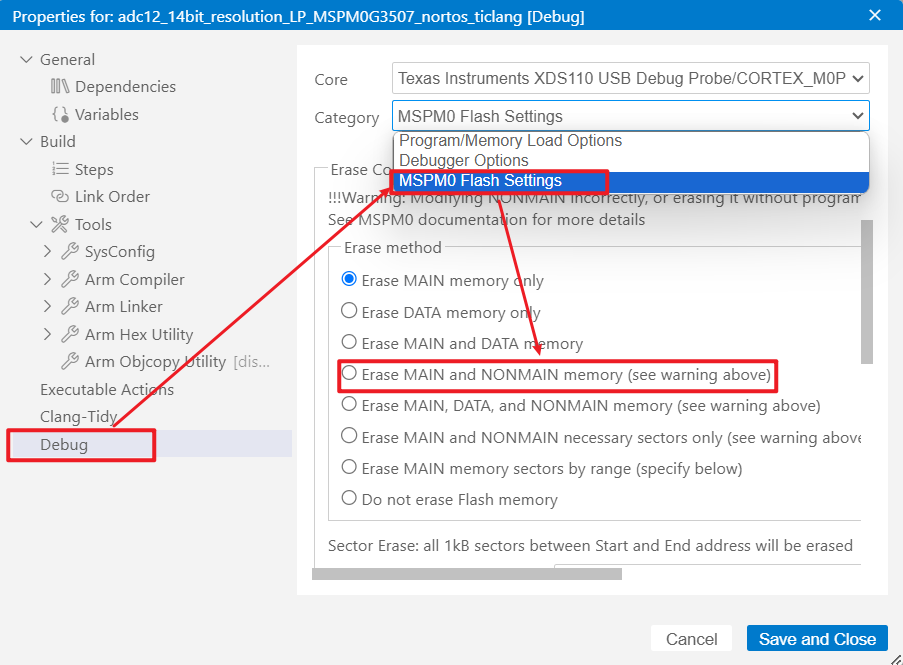This screenshot has height=665, width=903.
Task: Click the Steps list icon
Action: click(60, 170)
